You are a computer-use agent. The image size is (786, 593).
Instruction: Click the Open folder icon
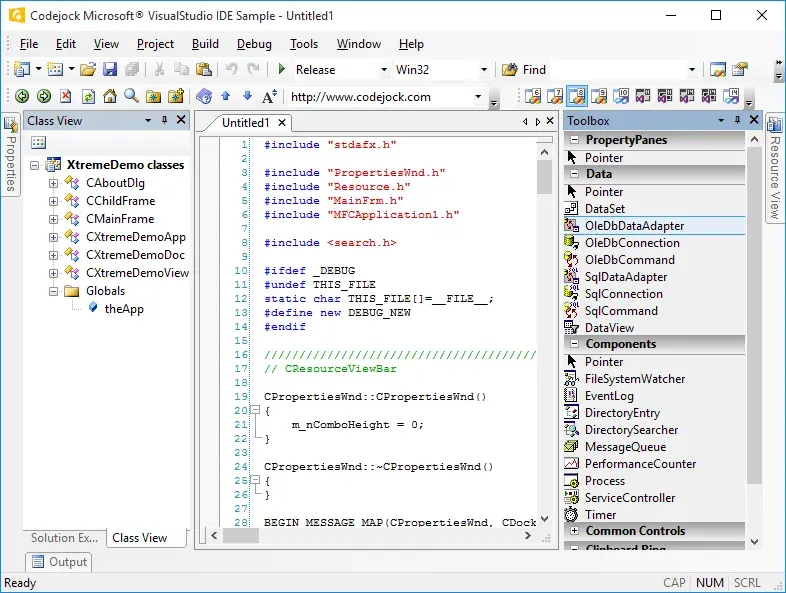tap(88, 69)
